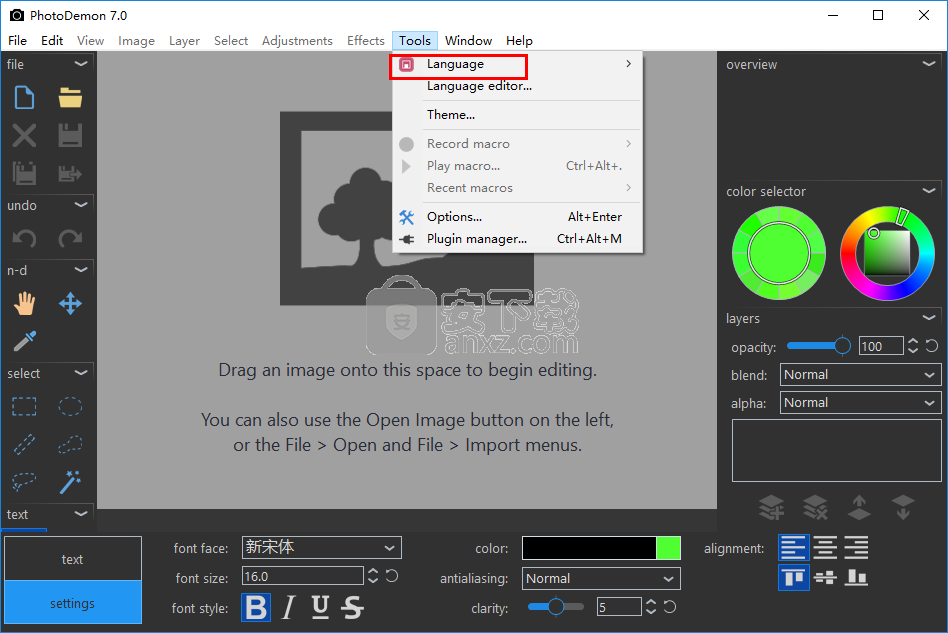Open the File menu
This screenshot has height=633, width=948.
18,41
